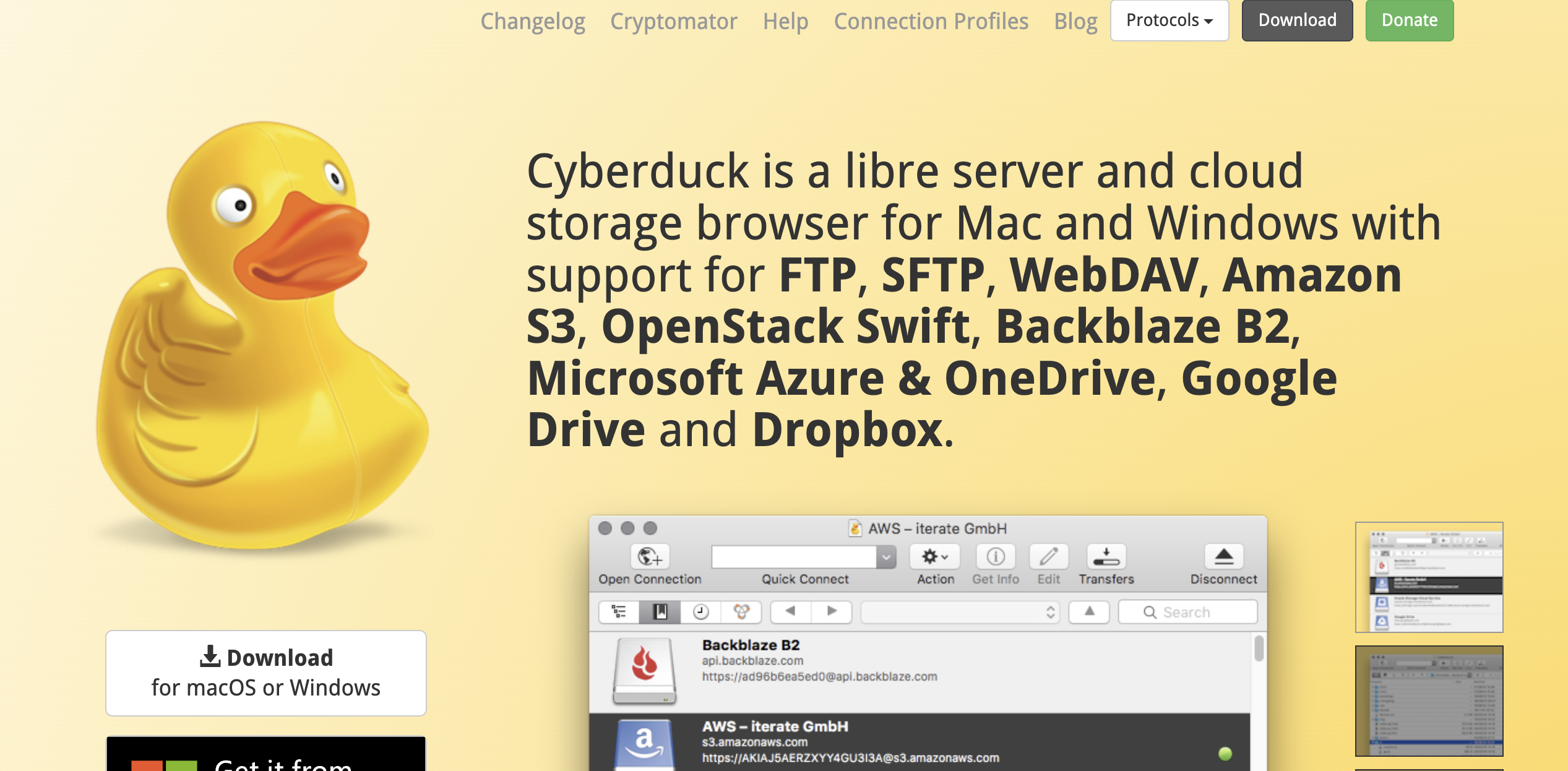Open the Changelog page
This screenshot has height=771, width=1568.
coord(533,21)
